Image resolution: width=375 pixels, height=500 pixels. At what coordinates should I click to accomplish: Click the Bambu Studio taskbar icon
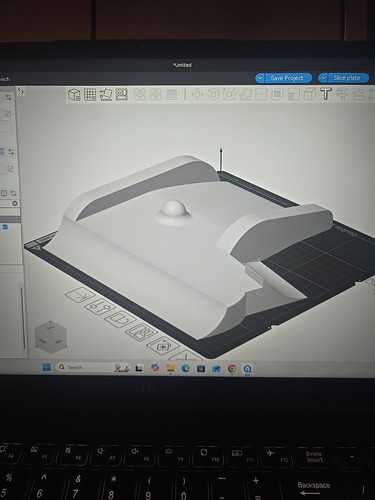(x=247, y=369)
